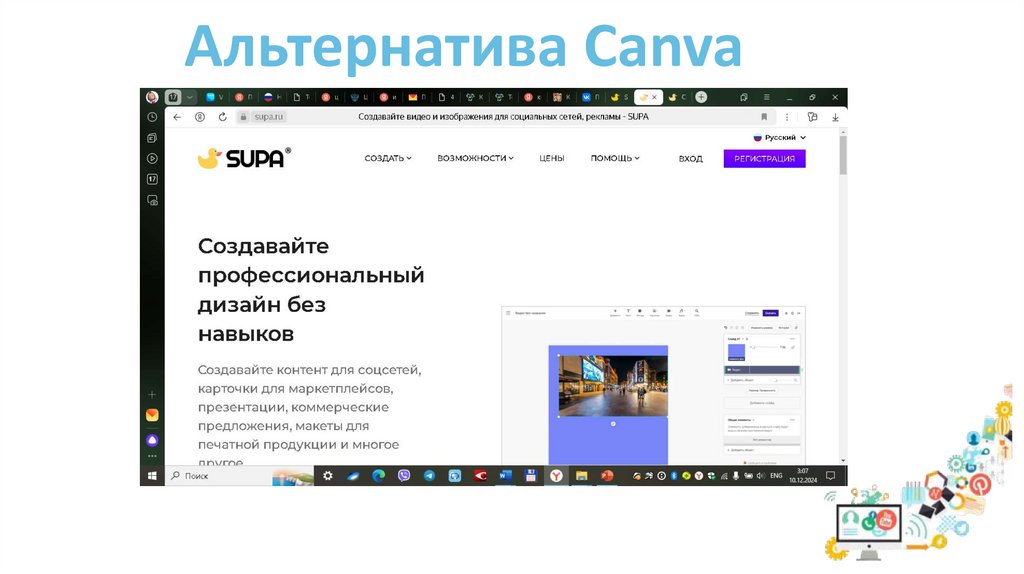Click the taskbar clock showing 3:07
Viewport: 1024px width, 574px height.
click(803, 475)
